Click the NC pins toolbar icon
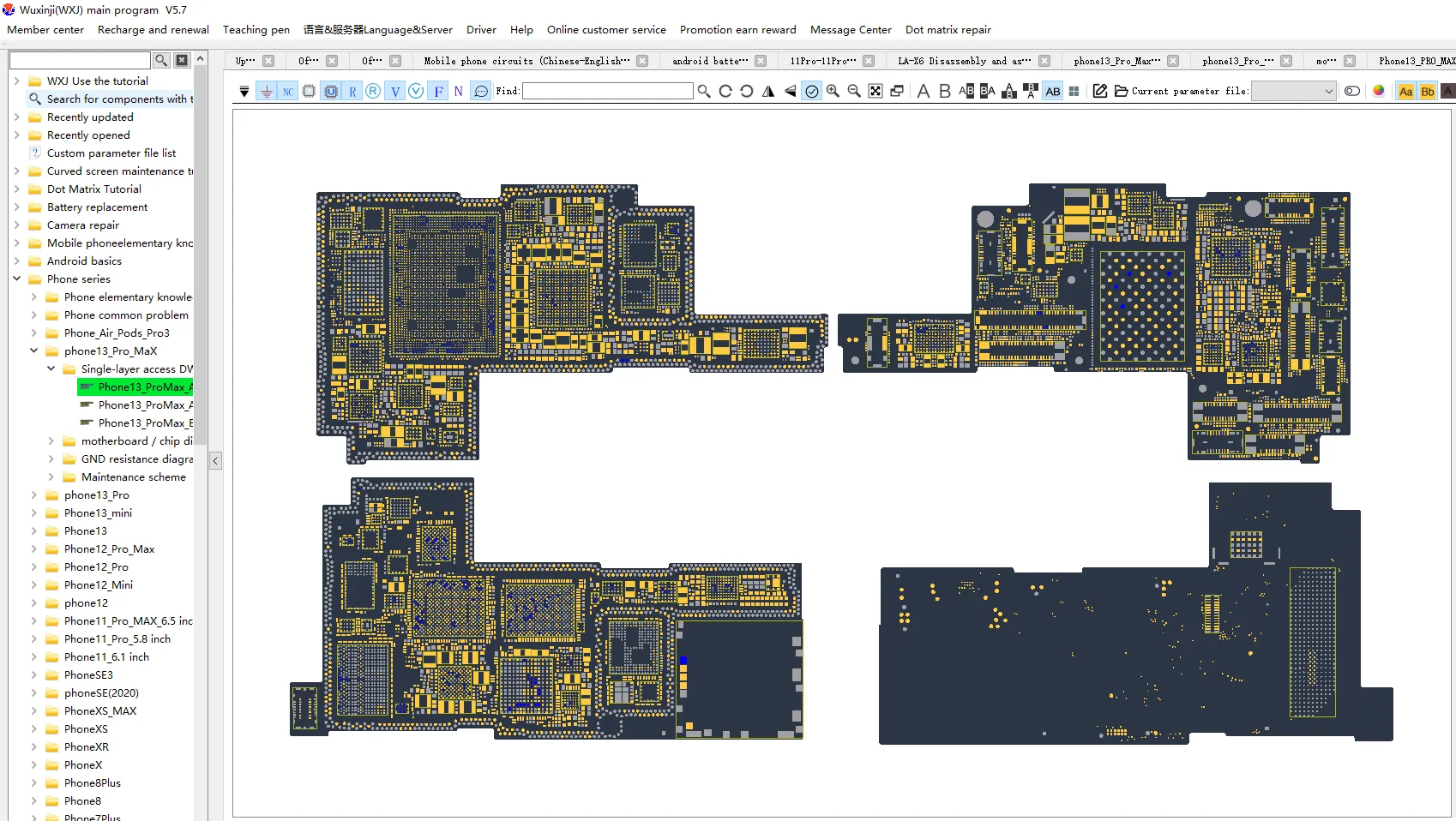Image resolution: width=1456 pixels, height=821 pixels. (x=288, y=91)
